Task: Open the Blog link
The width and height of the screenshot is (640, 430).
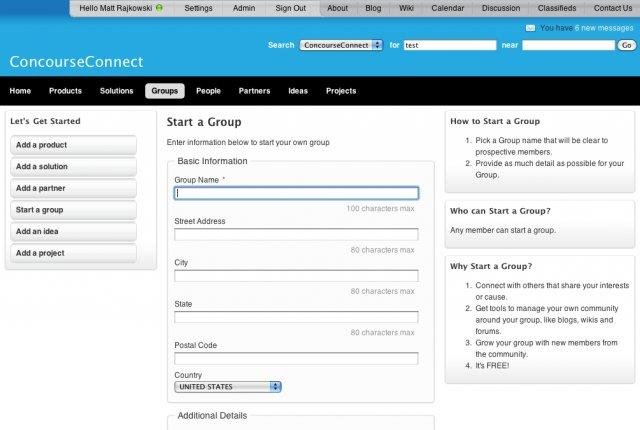Action: (373, 8)
